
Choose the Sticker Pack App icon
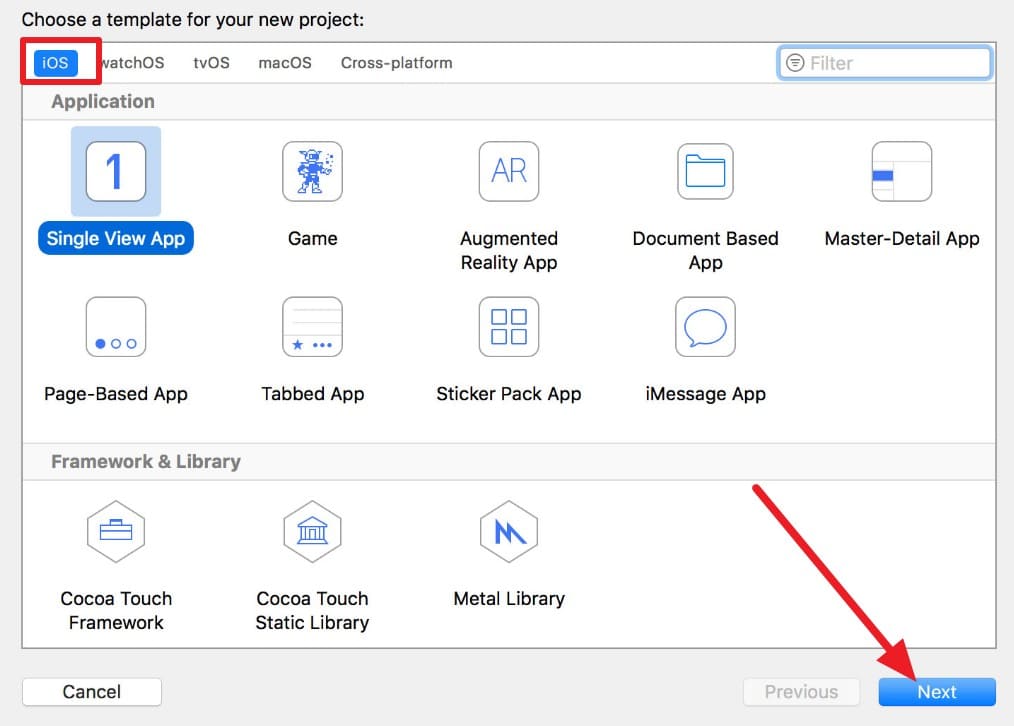[x=509, y=326]
